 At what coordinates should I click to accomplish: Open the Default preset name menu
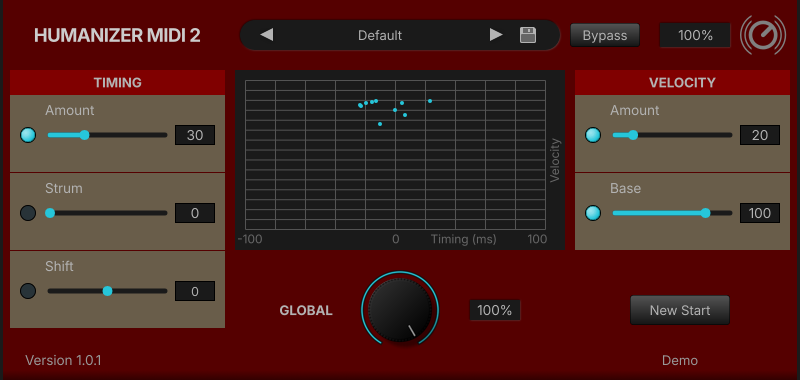[x=380, y=35]
